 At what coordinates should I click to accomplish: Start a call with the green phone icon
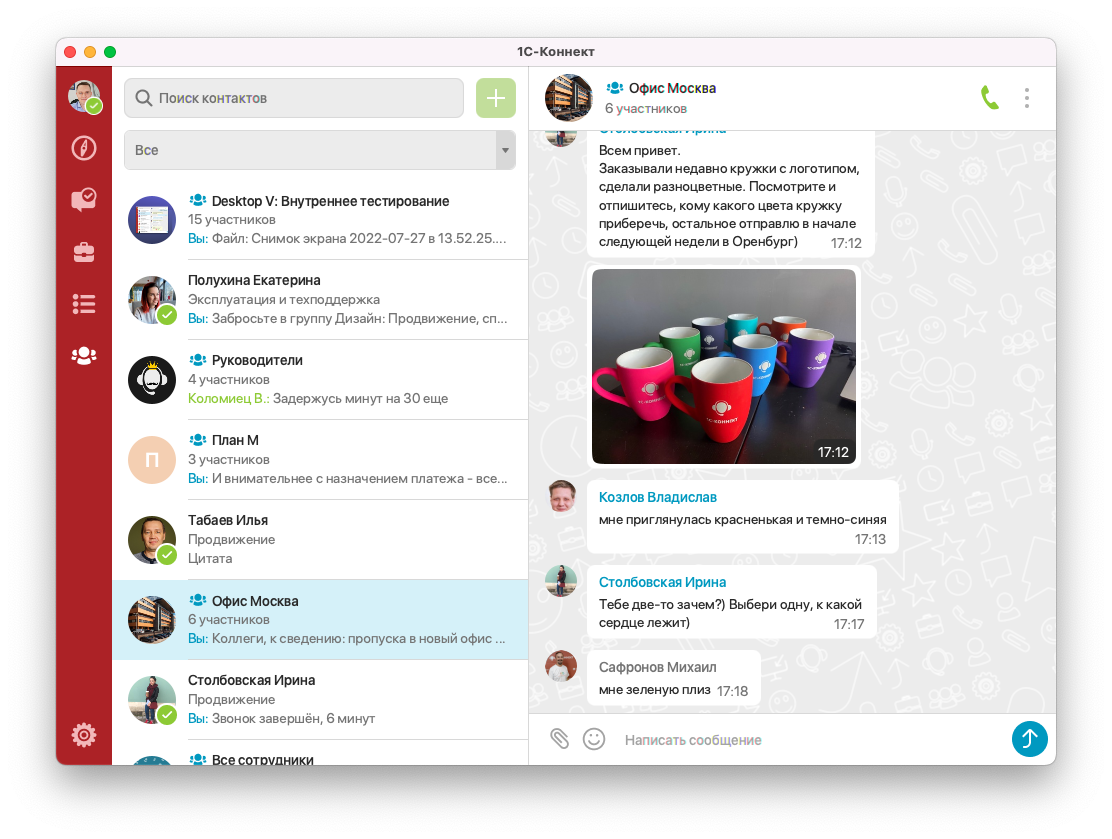pyautogui.click(x=989, y=98)
